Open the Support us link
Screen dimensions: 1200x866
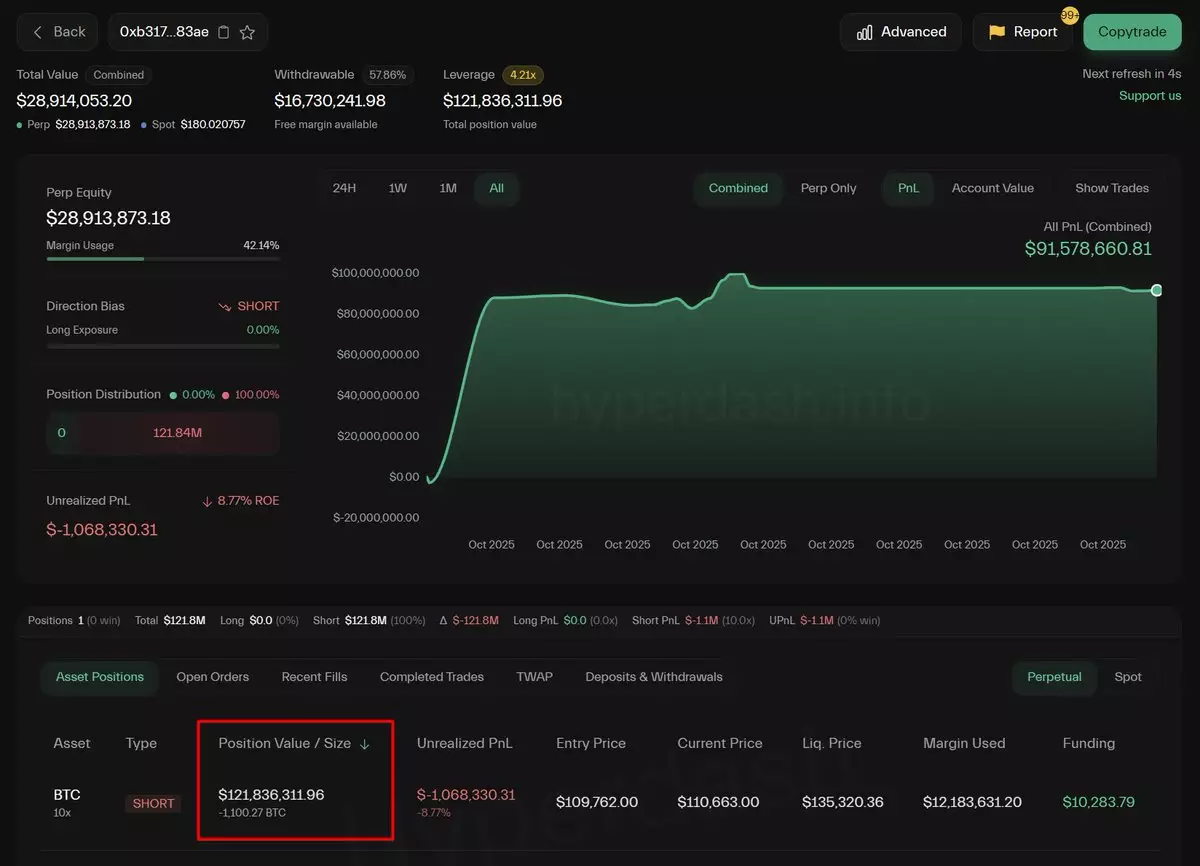(1149, 96)
